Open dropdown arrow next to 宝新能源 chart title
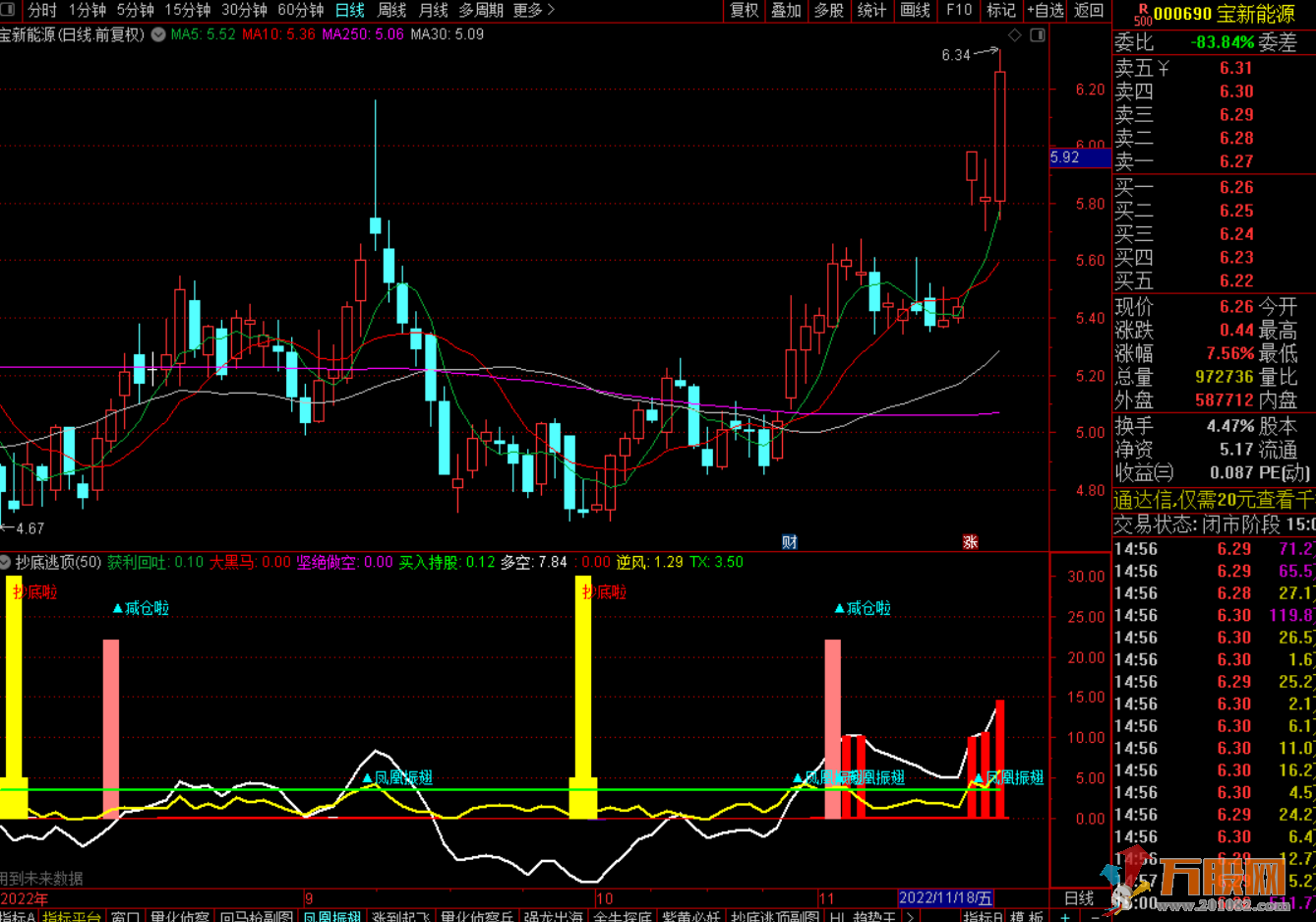 (157, 34)
